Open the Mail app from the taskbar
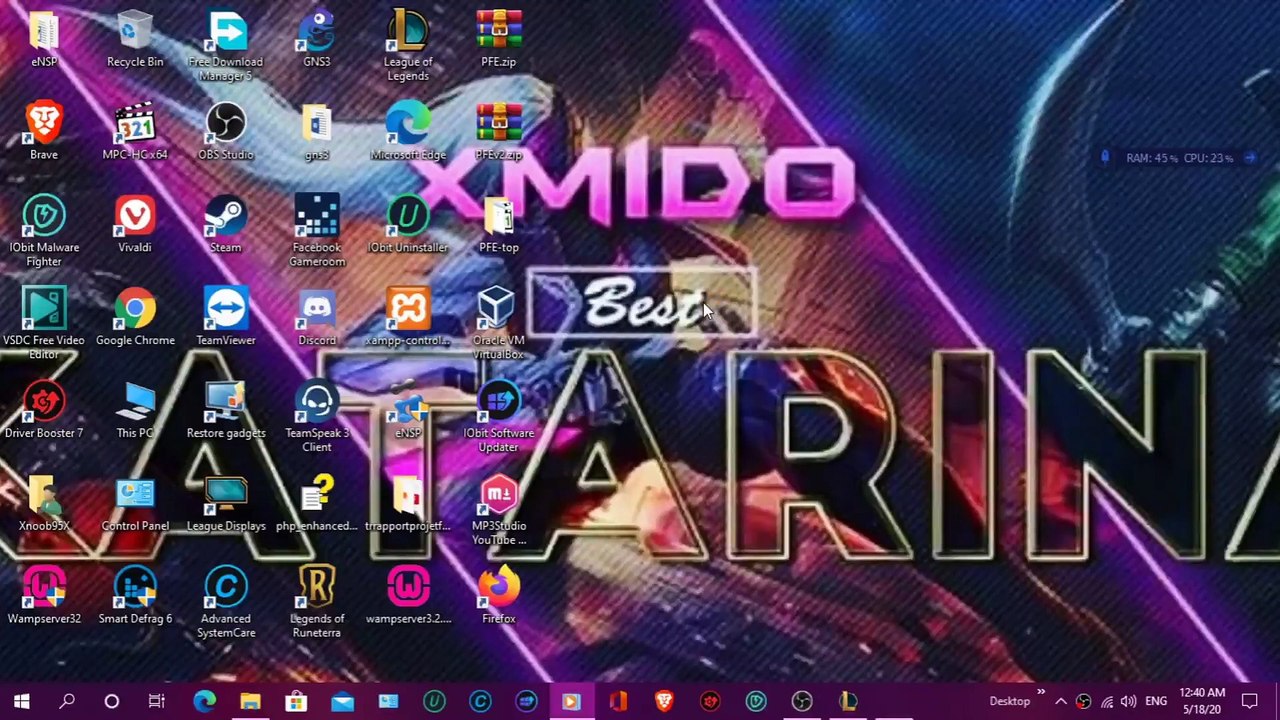 point(342,701)
